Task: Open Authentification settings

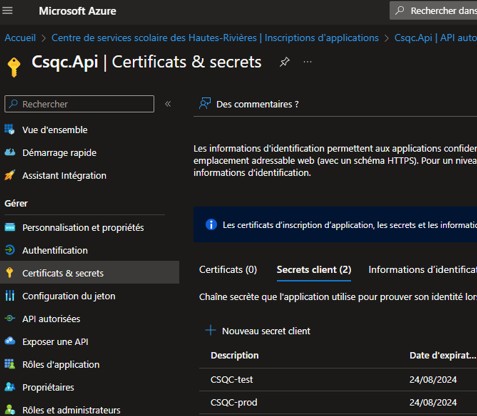Action: pos(55,250)
